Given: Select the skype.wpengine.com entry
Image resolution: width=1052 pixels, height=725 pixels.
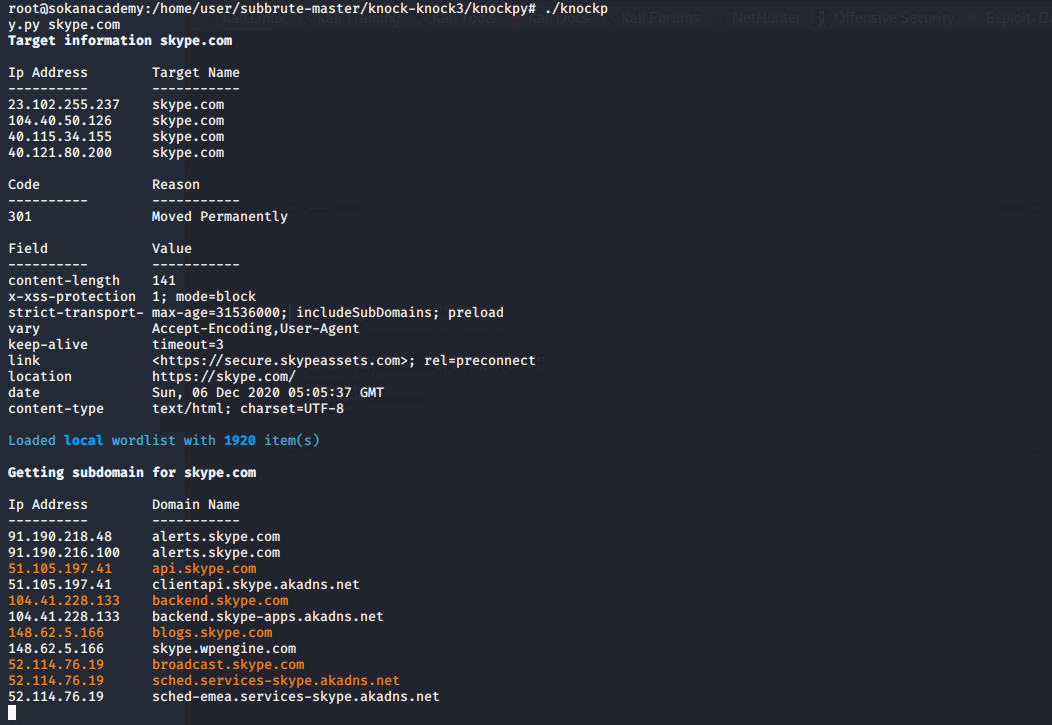Looking at the screenshot, I should click(224, 649).
